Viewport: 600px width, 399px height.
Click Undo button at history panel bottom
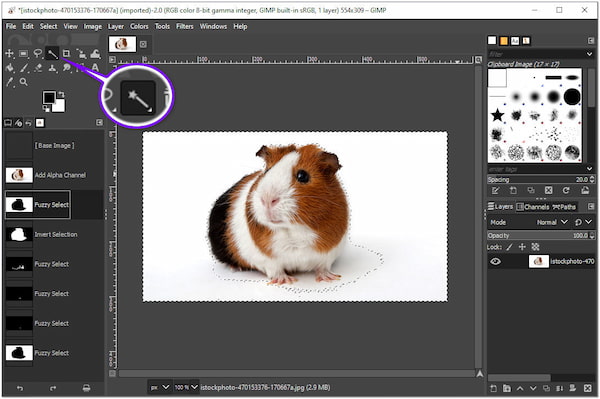click(20, 388)
